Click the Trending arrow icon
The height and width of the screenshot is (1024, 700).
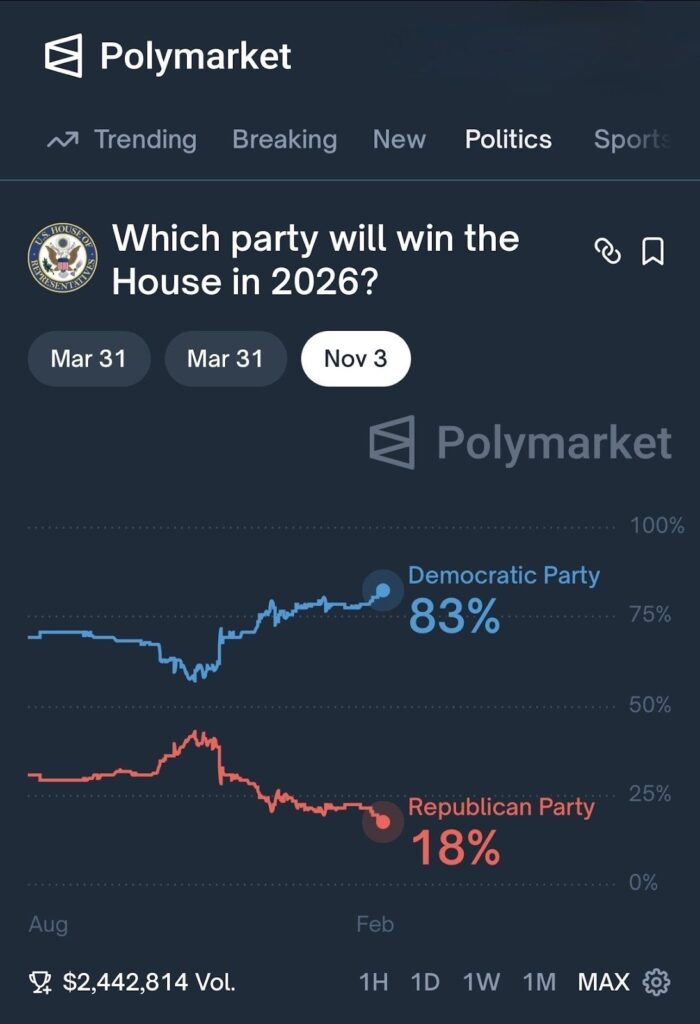(62, 140)
